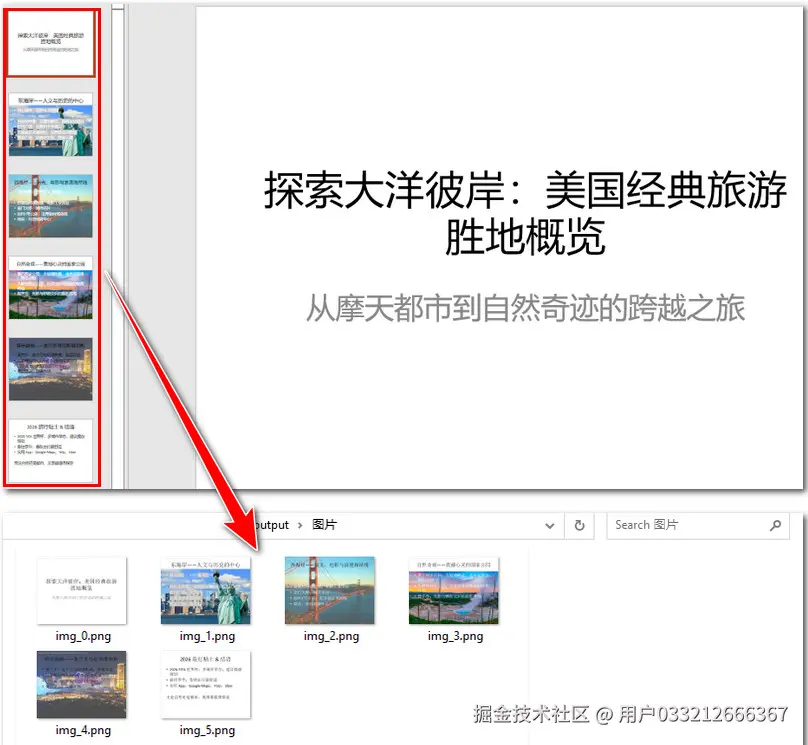Click inside the Search 图片 field
Image resolution: width=808 pixels, height=745 pixels.
[x=680, y=525]
